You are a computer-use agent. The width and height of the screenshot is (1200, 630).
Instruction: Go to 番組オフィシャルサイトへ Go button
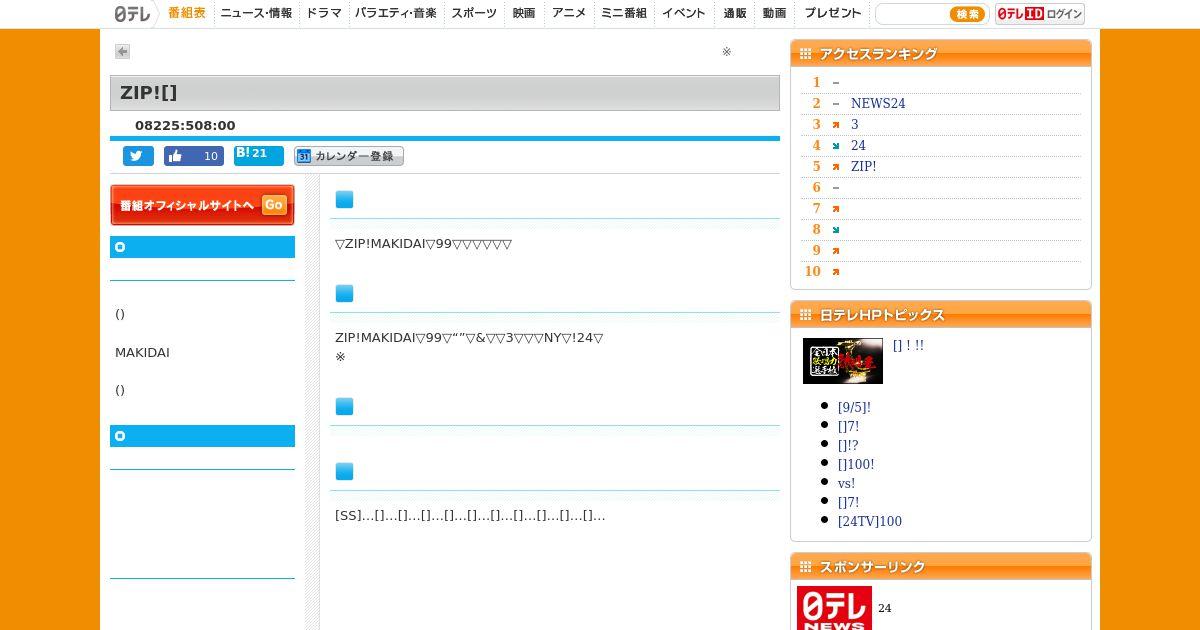202,205
